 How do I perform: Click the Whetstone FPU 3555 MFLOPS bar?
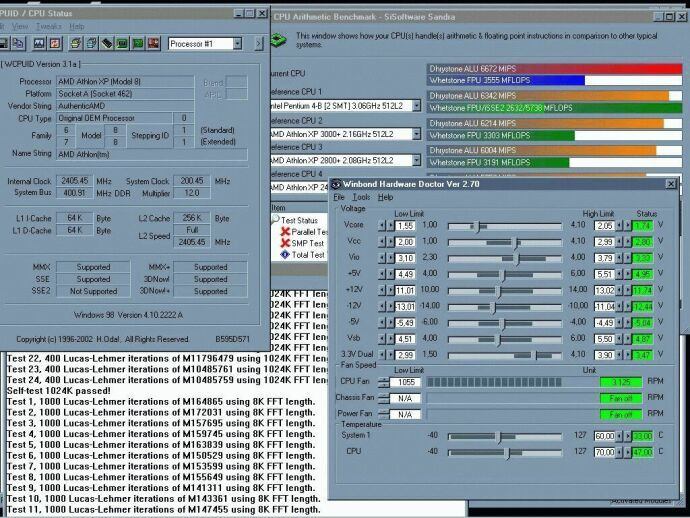[554, 80]
